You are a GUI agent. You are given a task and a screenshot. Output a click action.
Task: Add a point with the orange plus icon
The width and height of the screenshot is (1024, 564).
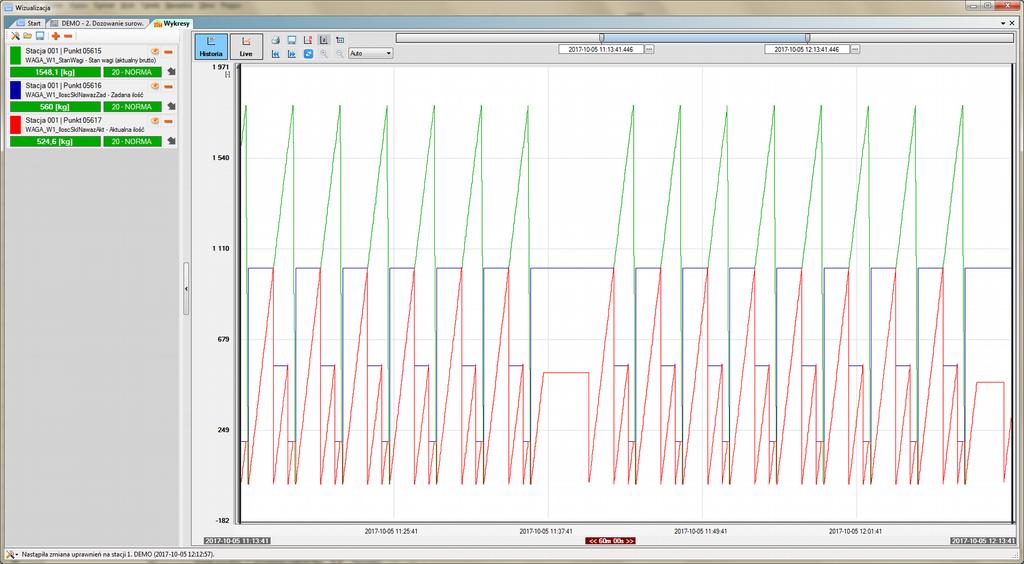(56, 36)
